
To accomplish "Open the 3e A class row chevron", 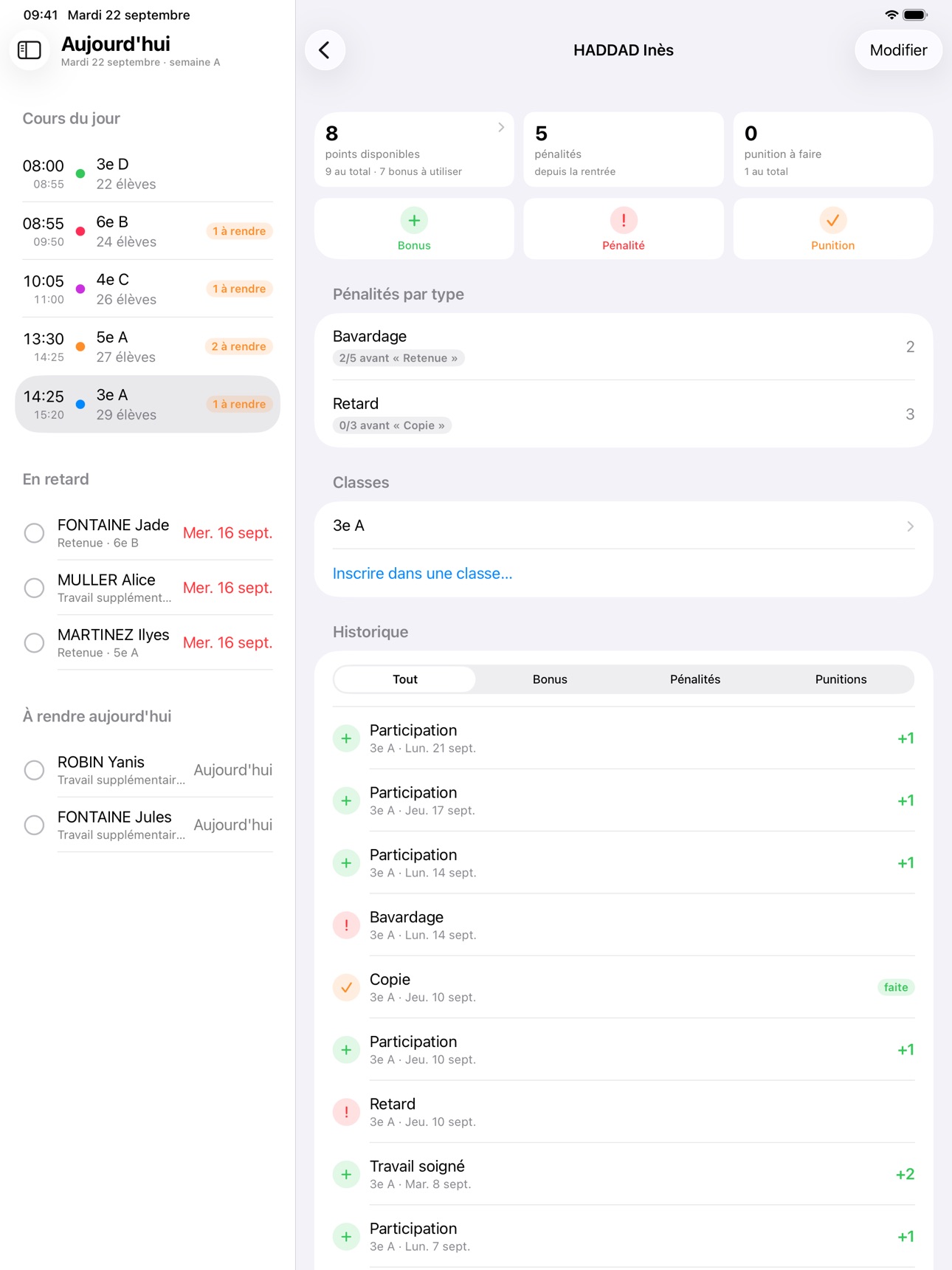I will [x=910, y=526].
